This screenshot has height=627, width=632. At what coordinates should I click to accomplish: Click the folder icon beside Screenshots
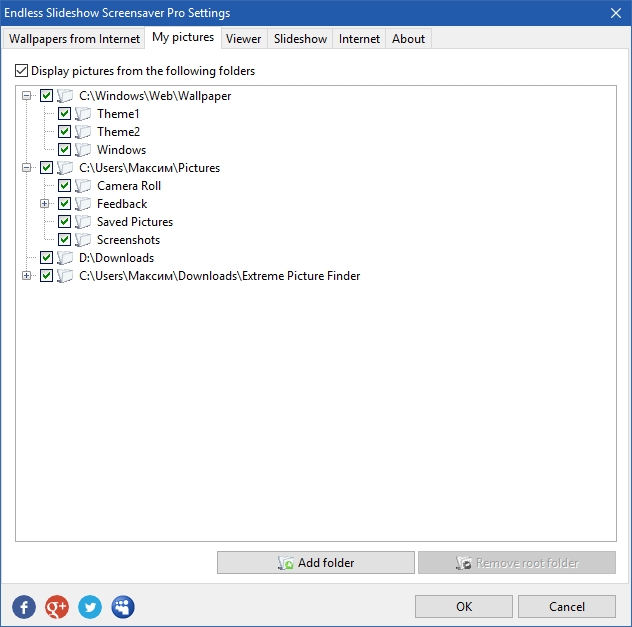83,240
